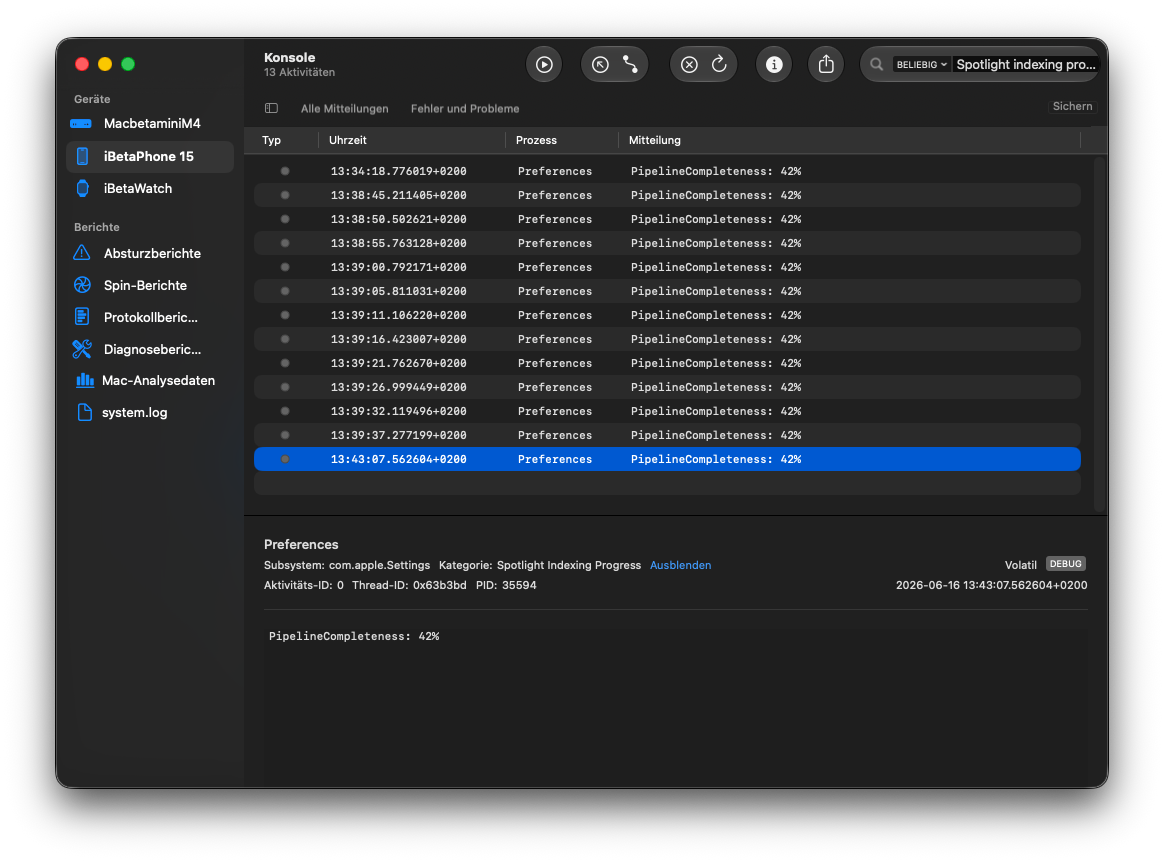
Task: Select log row at 13:39:26.999449
Action: click(667, 388)
